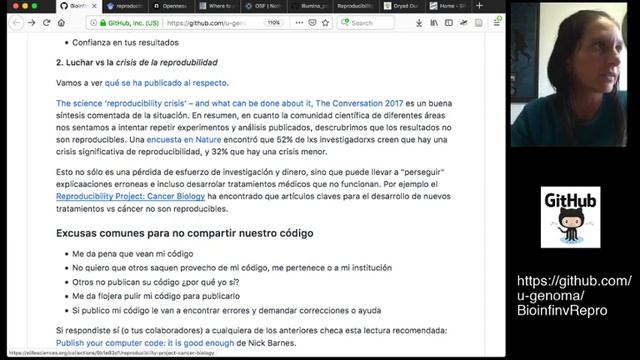Click text '2. Luchar vs la crisis'
This screenshot has height=360, width=640.
tap(137, 62)
